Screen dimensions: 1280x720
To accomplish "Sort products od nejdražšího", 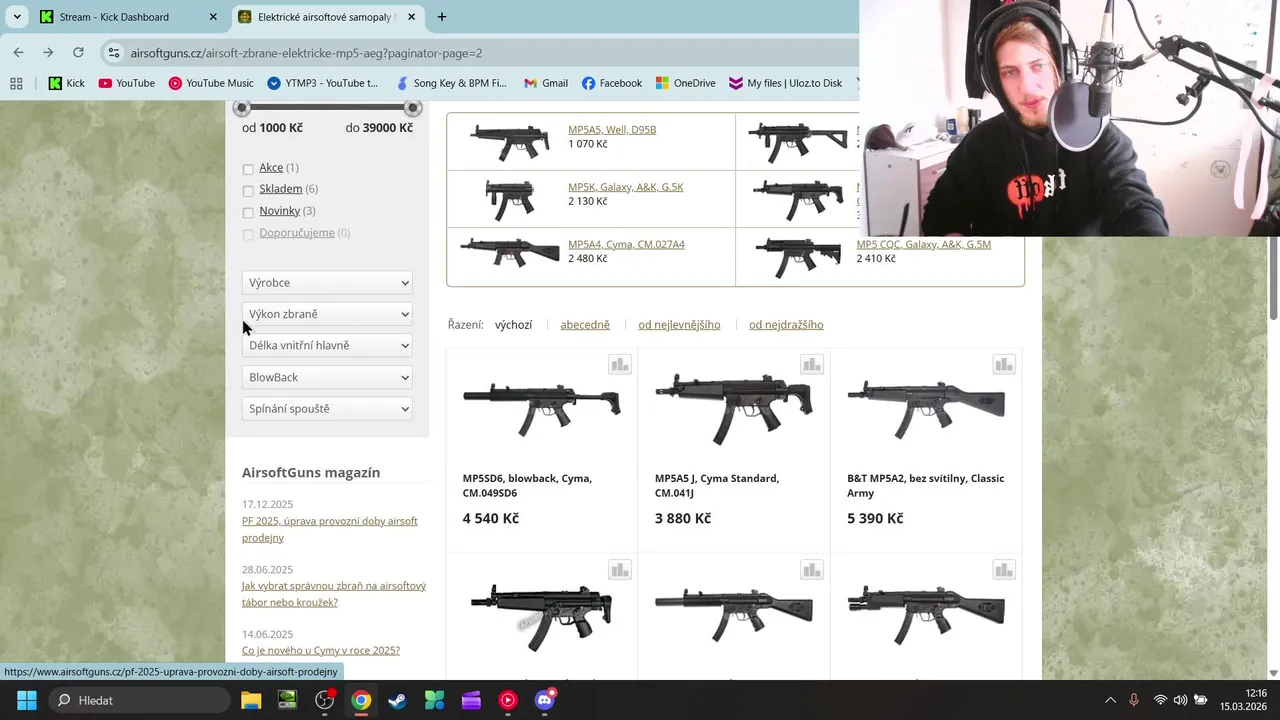I will (x=786, y=325).
